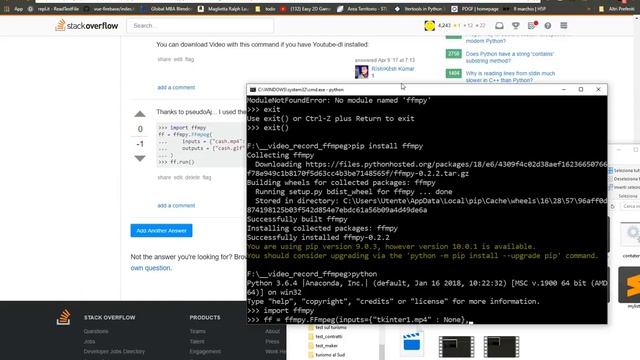The image size is (640, 360).
Task: Select 'turismo al Sud' folder in Explorer tree
Action: (x=326, y=355)
